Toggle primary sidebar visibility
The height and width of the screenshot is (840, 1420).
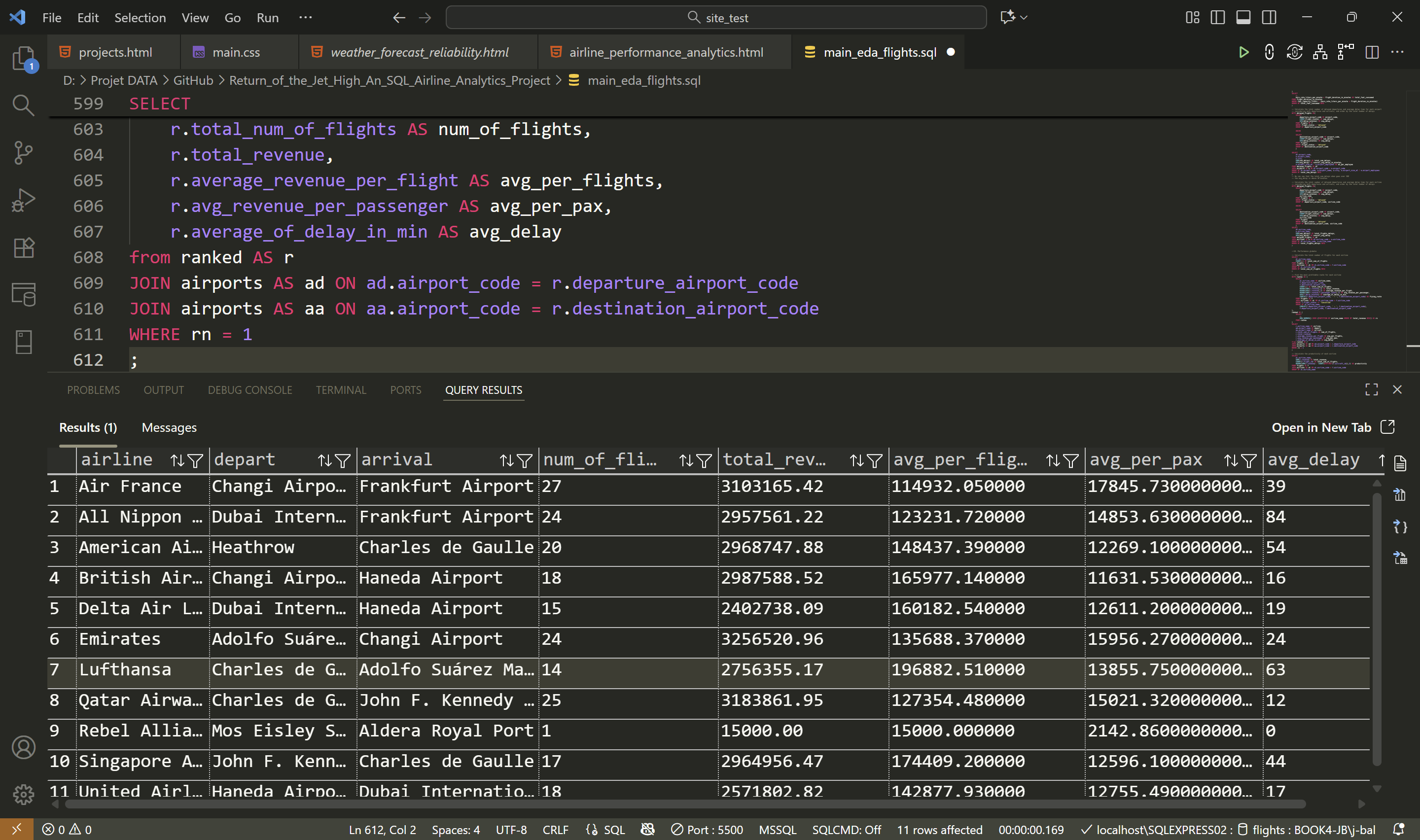click(x=1217, y=18)
